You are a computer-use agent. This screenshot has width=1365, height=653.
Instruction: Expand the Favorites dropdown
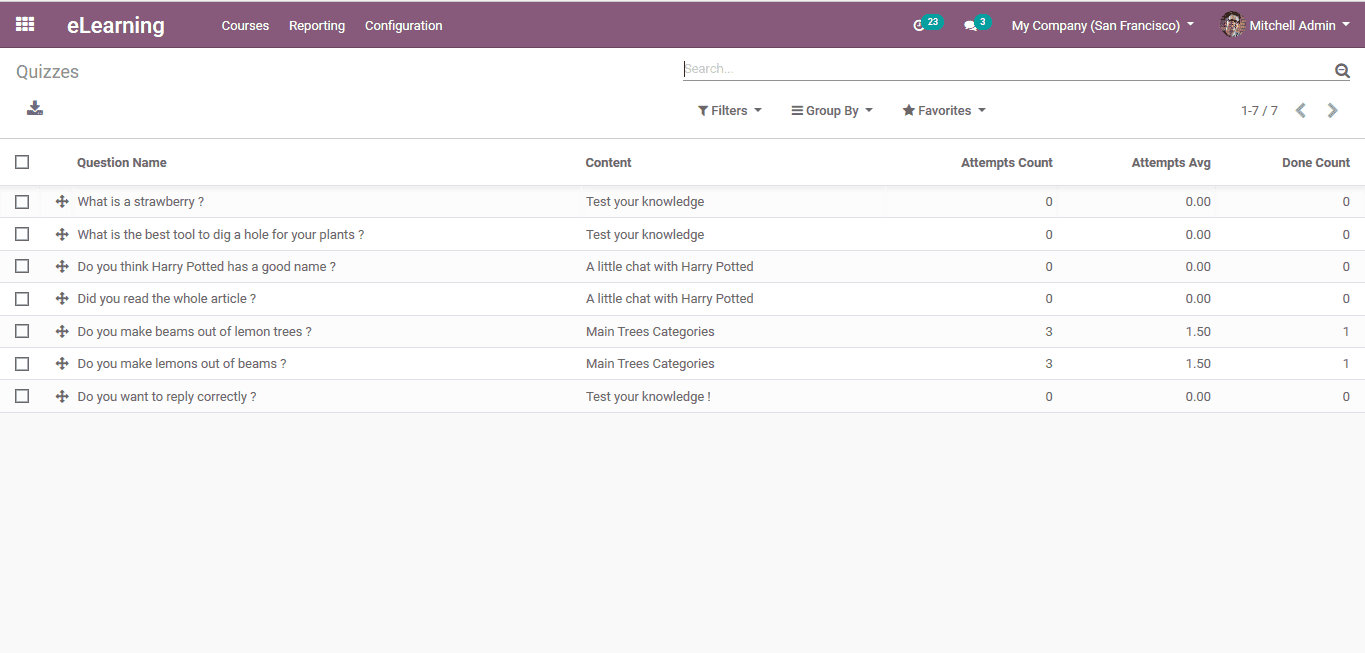(944, 111)
